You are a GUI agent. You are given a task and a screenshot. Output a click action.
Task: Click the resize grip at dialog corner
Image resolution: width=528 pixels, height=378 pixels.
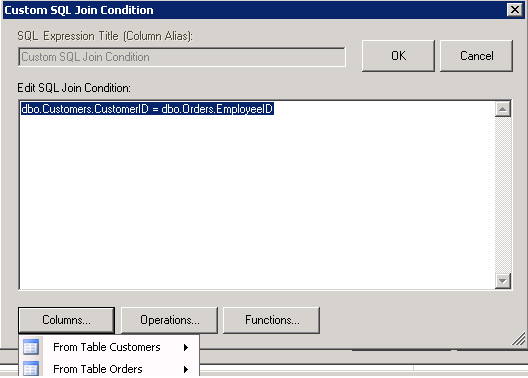519,339
